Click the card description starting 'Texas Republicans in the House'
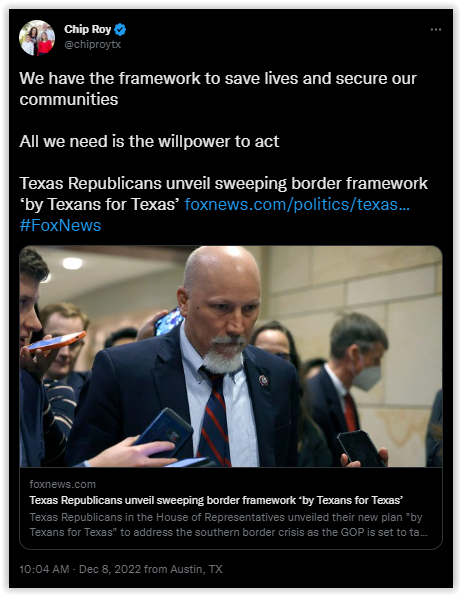 228,525
